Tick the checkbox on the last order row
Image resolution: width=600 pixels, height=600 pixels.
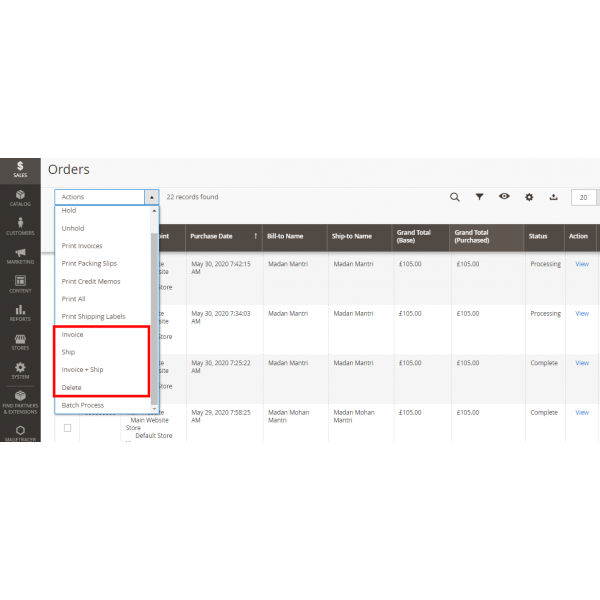click(68, 428)
